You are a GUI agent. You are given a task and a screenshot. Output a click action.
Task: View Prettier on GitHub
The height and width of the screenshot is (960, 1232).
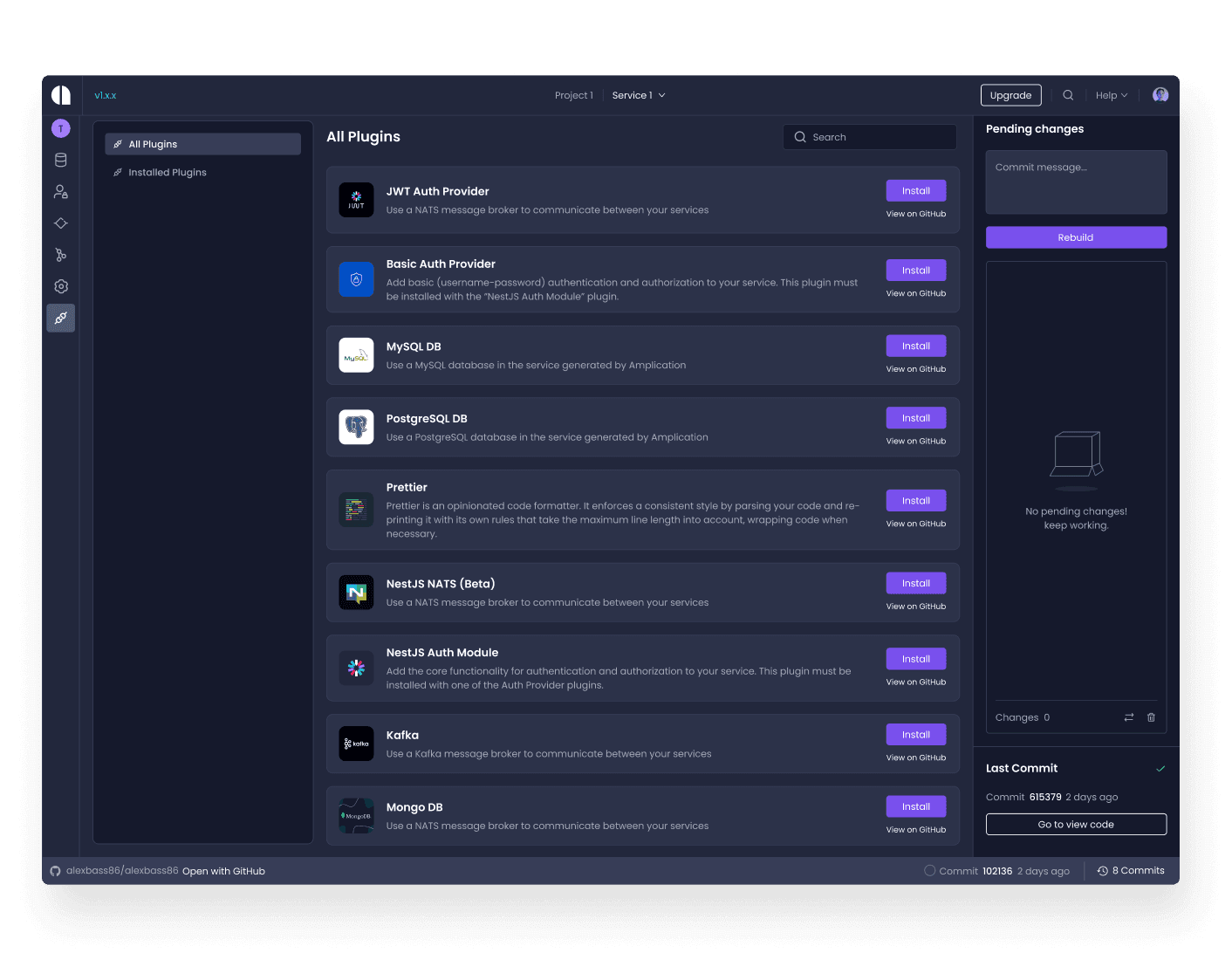[916, 524]
